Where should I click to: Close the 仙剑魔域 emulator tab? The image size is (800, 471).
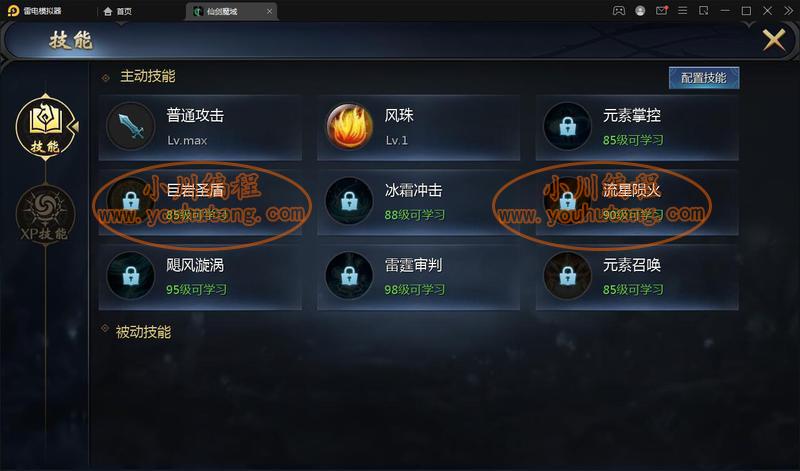click(269, 11)
